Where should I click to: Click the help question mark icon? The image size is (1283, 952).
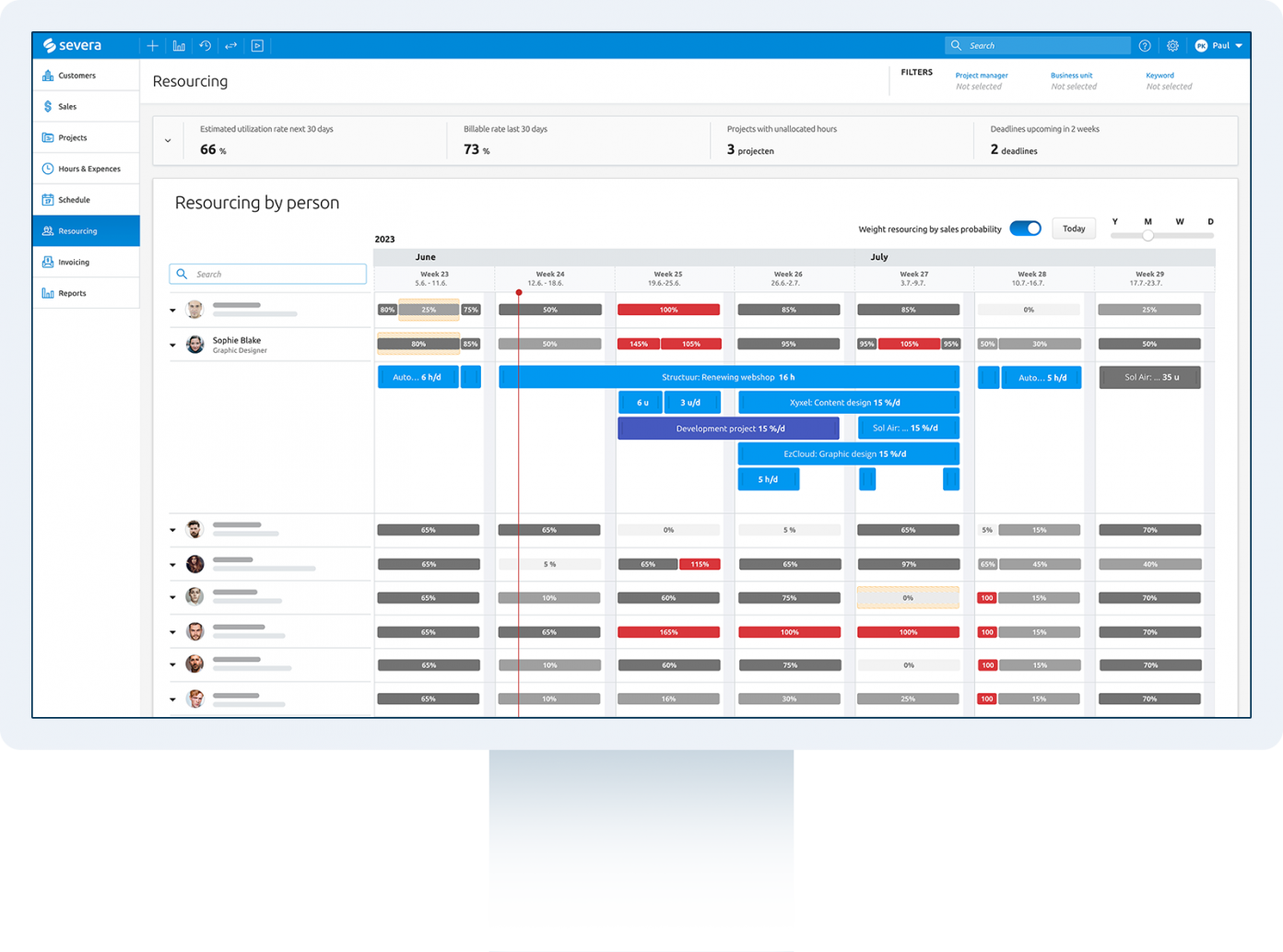(x=1145, y=45)
